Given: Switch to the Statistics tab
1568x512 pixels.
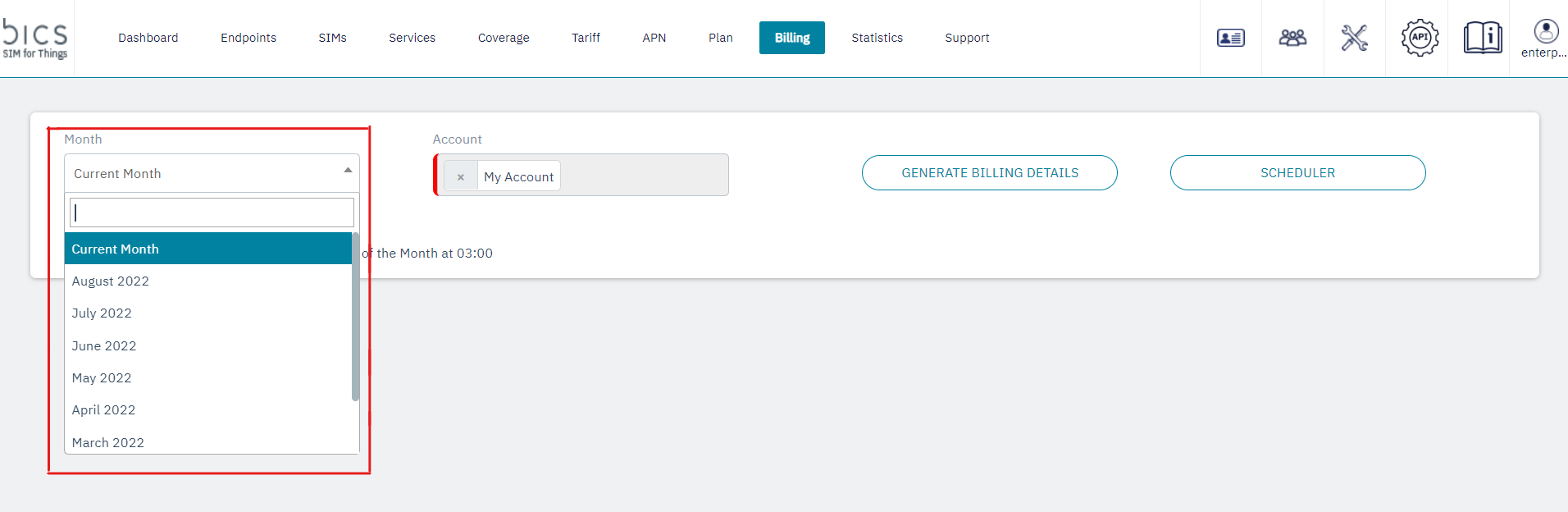Looking at the screenshot, I should (877, 38).
